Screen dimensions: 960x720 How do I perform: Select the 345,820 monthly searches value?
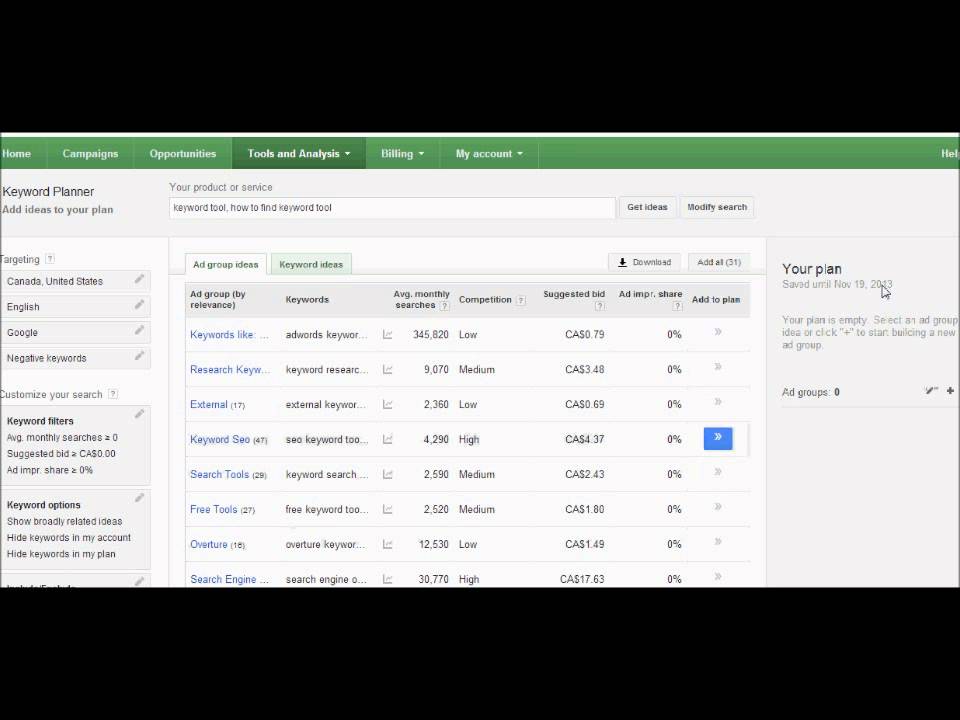[x=430, y=334]
